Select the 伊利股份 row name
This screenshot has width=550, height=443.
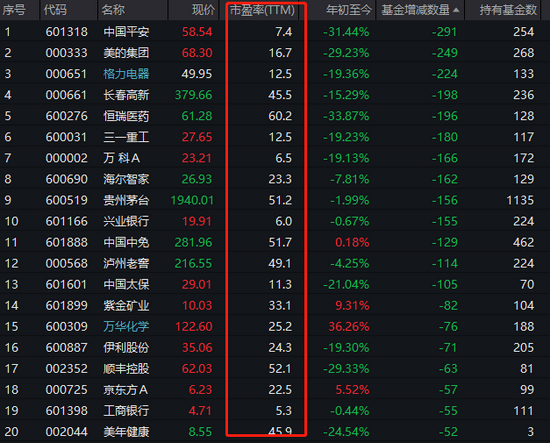[x=126, y=348]
